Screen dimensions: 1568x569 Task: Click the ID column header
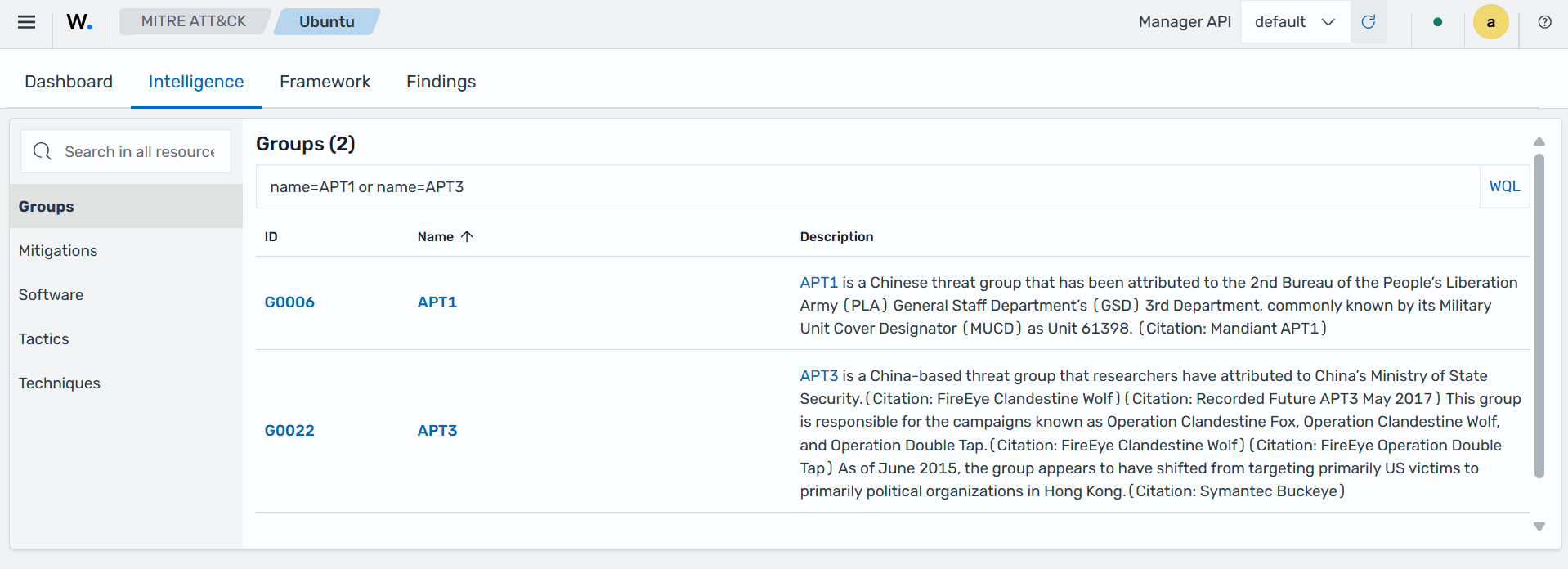coord(271,236)
